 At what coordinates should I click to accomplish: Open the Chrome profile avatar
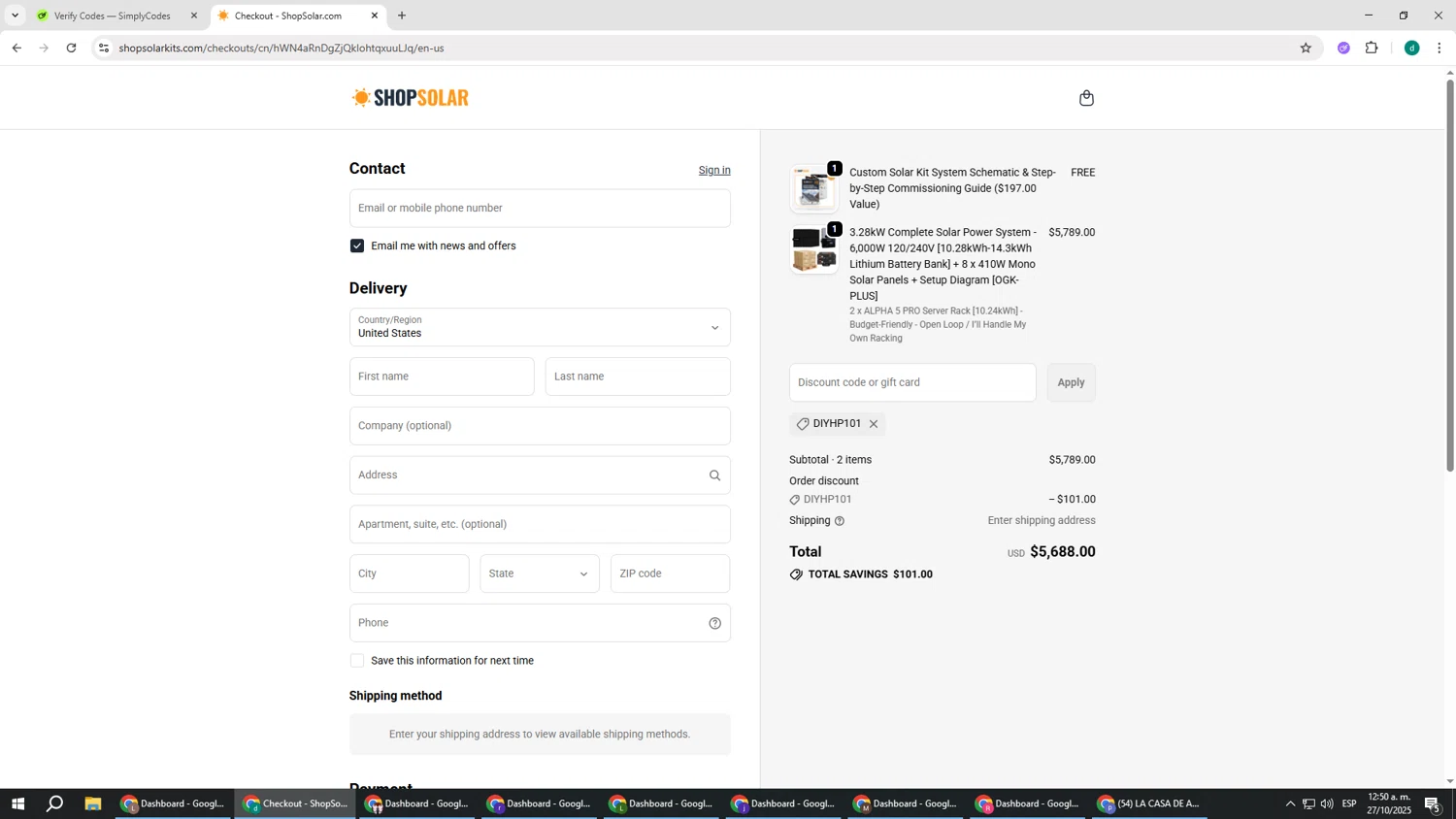[x=1412, y=48]
